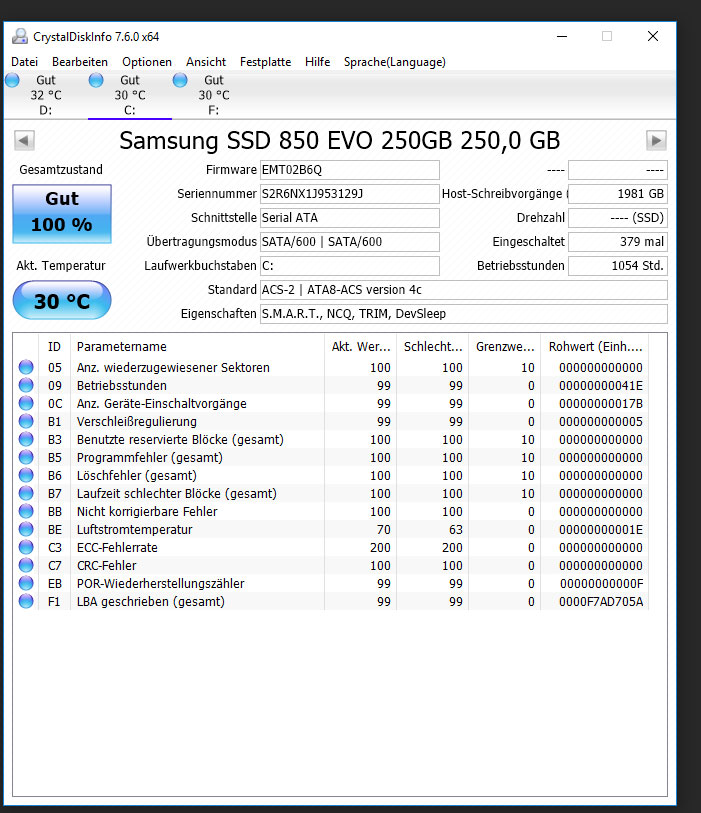Image resolution: width=701 pixels, height=813 pixels.
Task: Open the Festplatte menu
Action: click(265, 62)
